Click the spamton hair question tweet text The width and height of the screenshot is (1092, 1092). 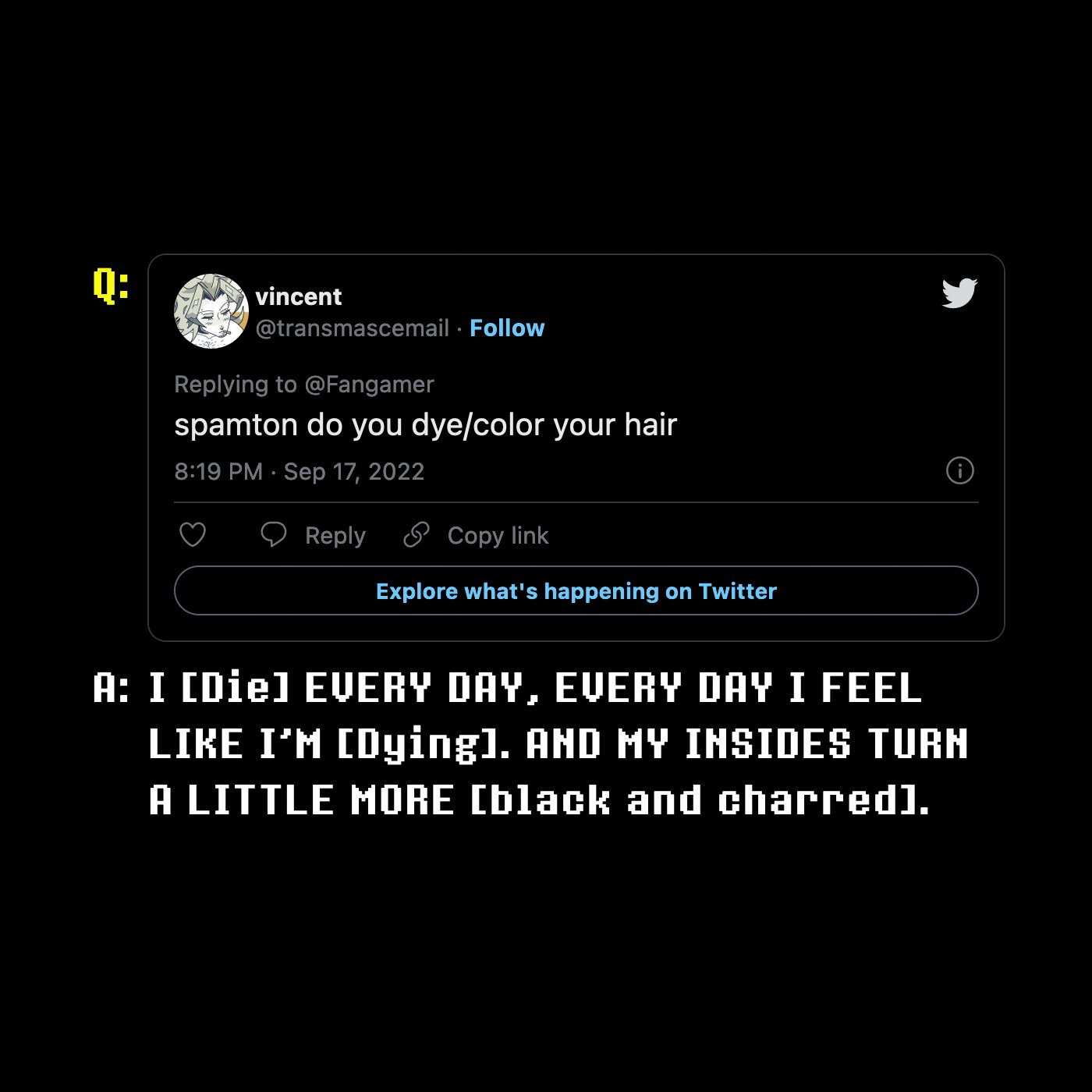(x=425, y=426)
